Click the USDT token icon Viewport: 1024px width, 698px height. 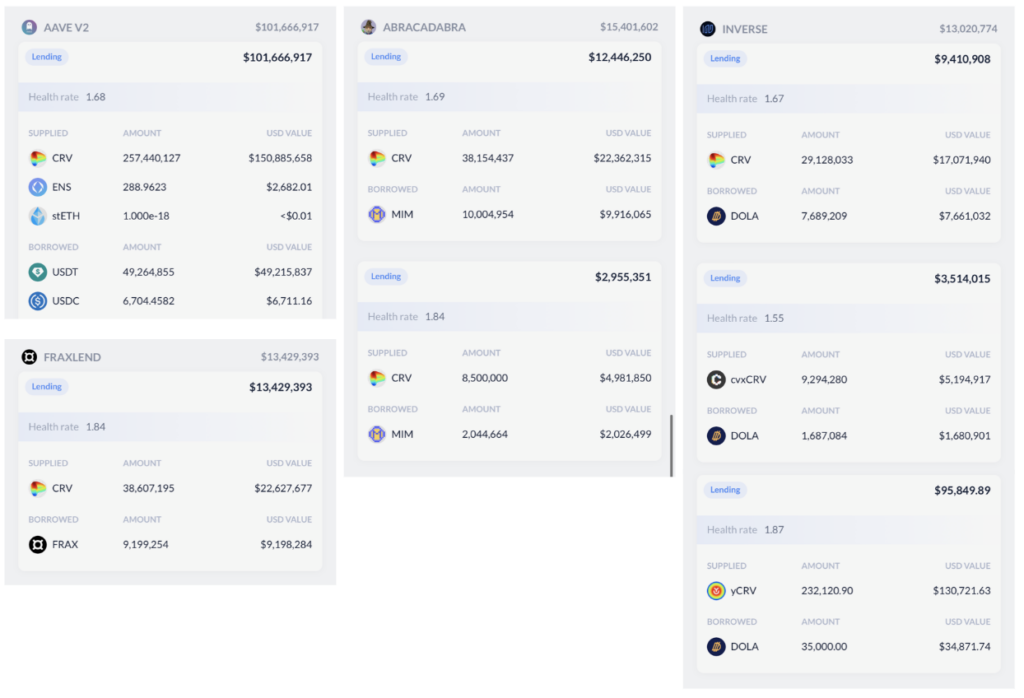point(38,272)
